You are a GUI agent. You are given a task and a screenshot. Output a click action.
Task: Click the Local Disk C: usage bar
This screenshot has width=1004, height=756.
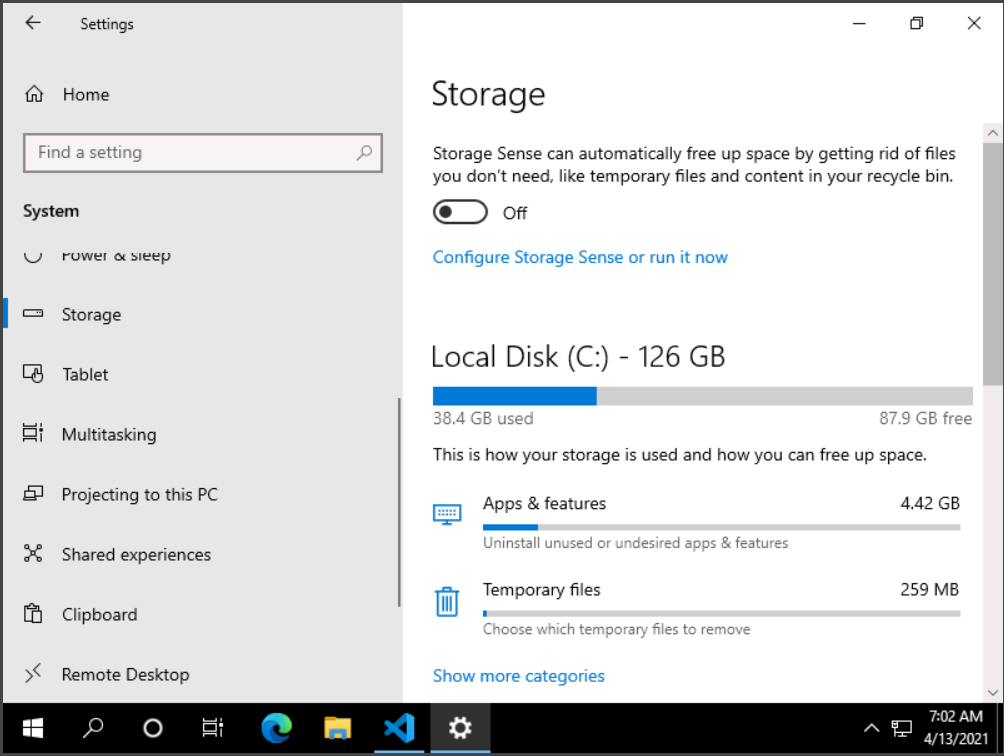point(702,396)
